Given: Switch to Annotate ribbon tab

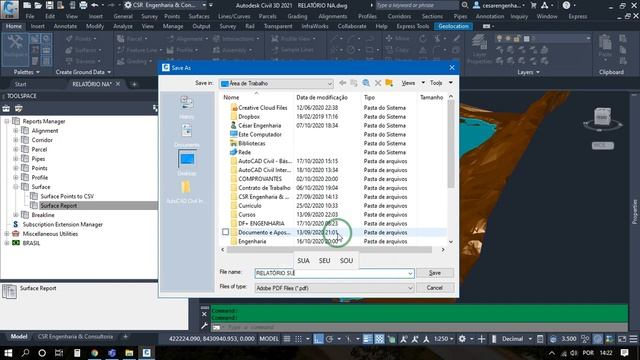Looking at the screenshot, I should click(x=65, y=26).
